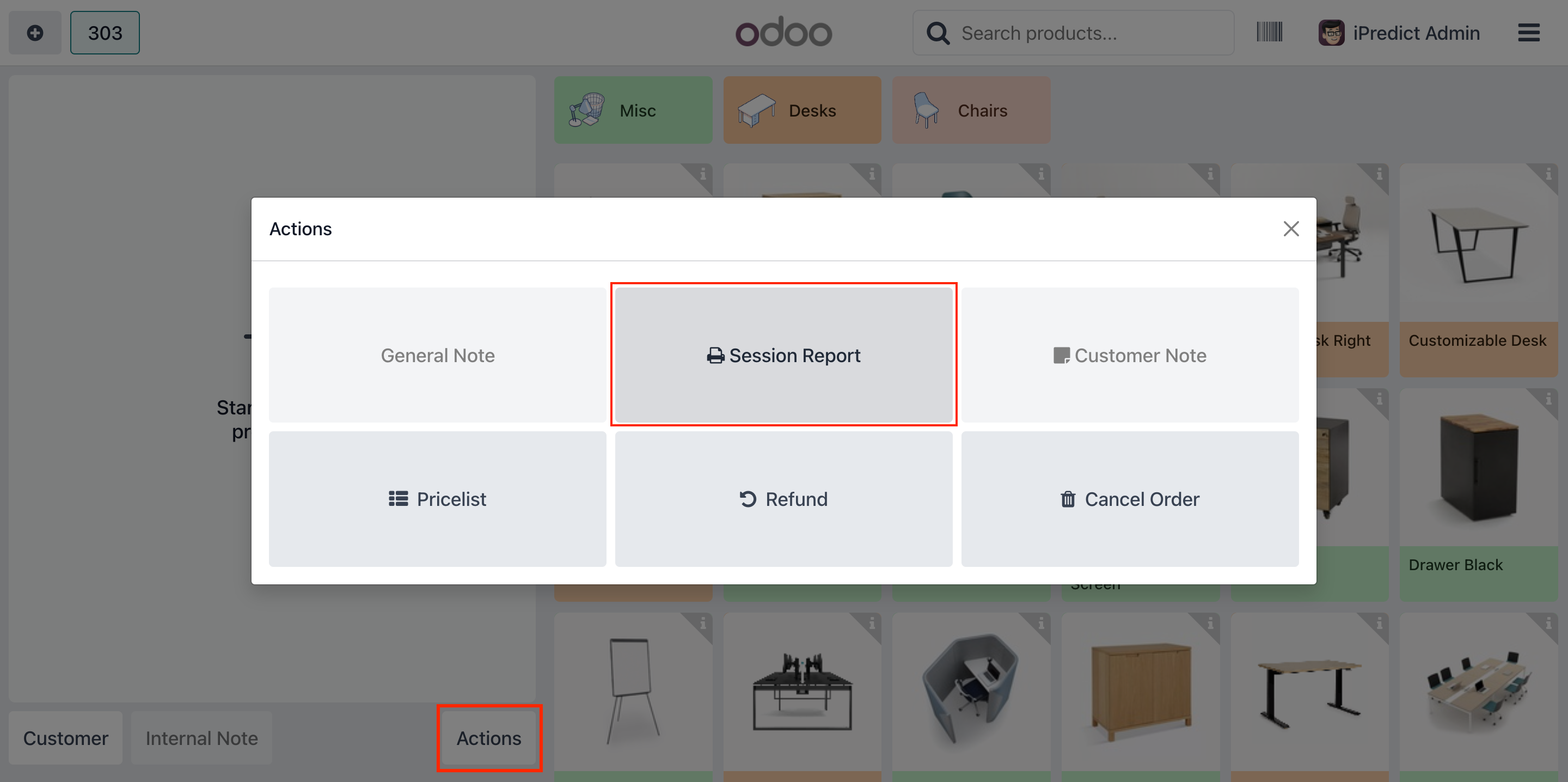Click the Odoo logo

(783, 33)
